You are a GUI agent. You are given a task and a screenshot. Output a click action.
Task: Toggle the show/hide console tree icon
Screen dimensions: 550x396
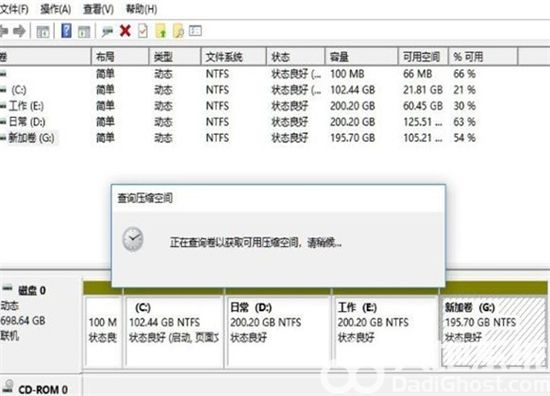(43, 32)
